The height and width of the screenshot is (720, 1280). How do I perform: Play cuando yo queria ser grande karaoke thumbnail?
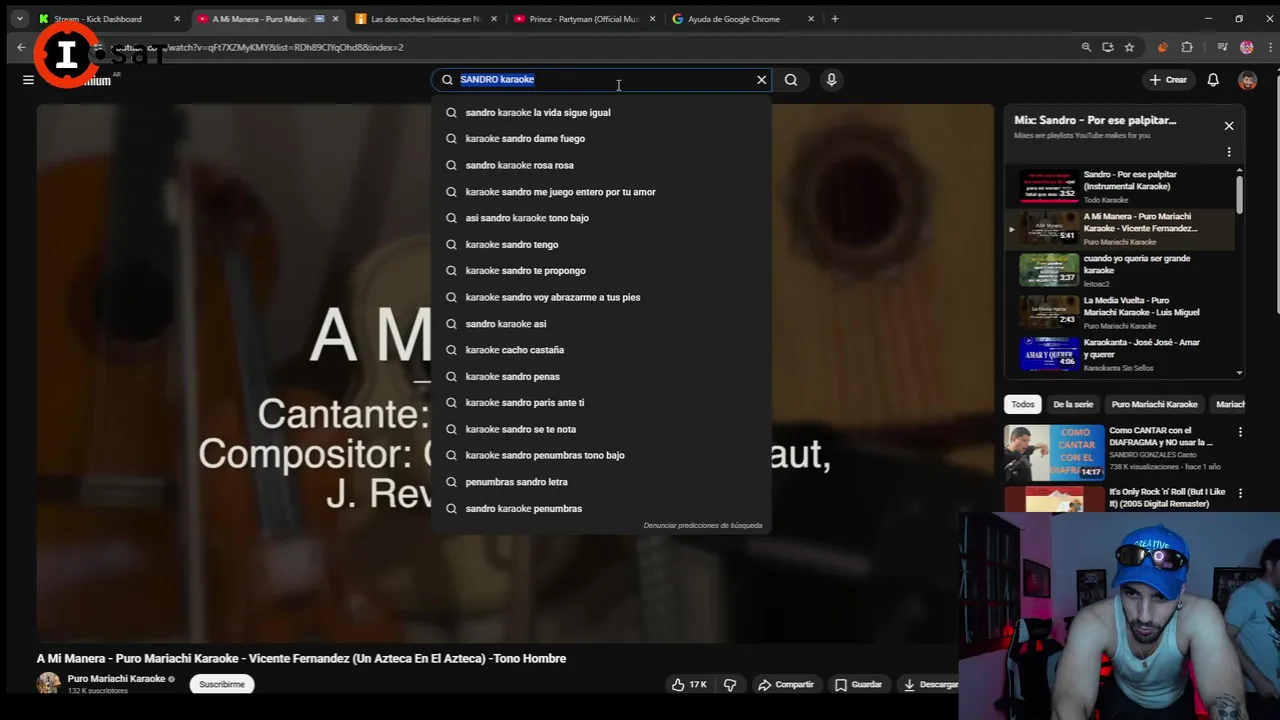coord(1048,270)
